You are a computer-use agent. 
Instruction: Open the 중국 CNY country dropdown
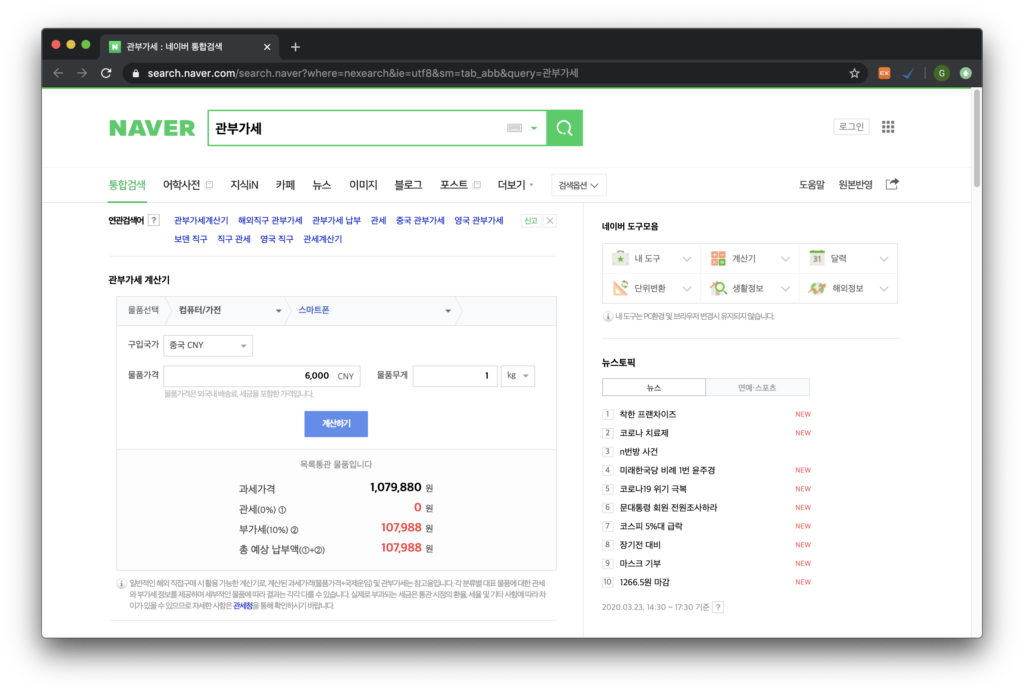click(x=208, y=346)
